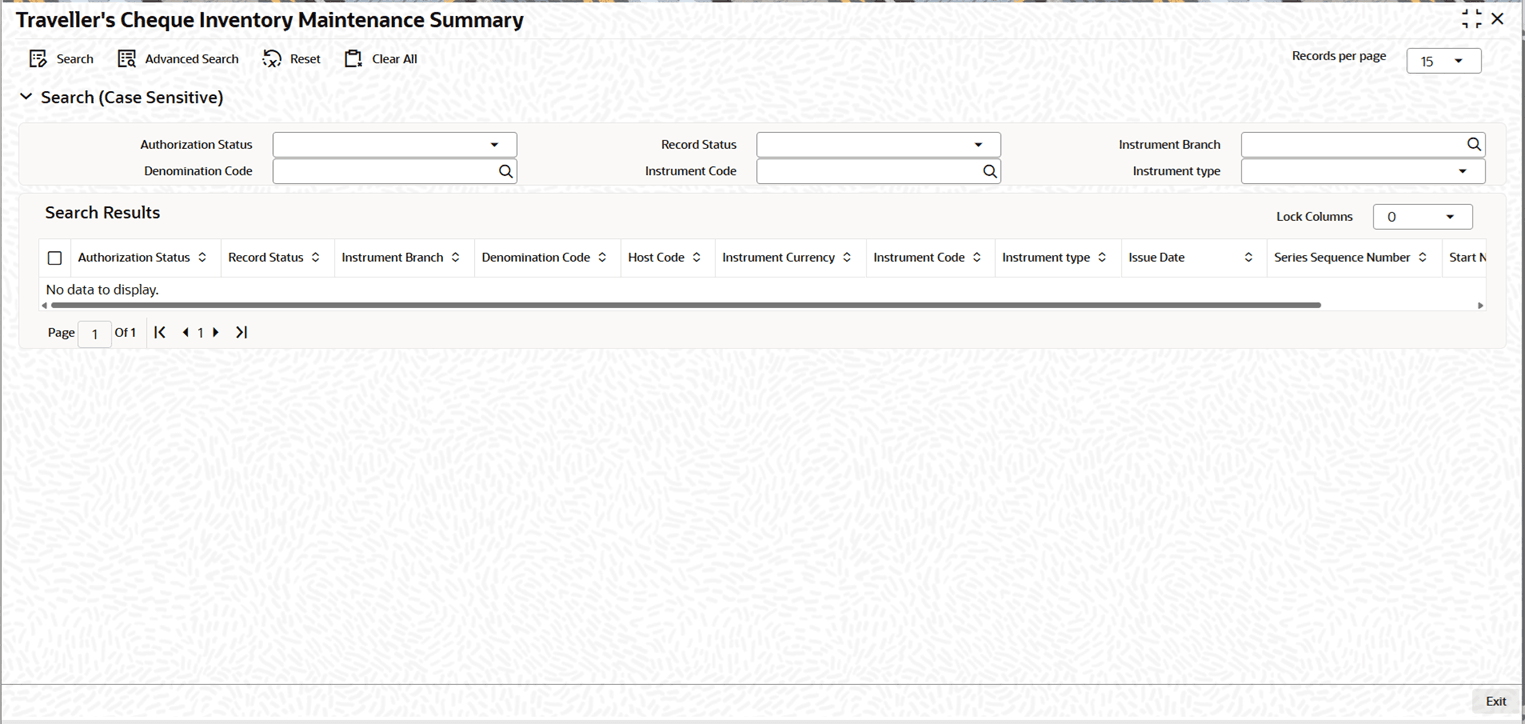Close the summary screen with X
The width and height of the screenshot is (1525, 724).
tap(1497, 19)
